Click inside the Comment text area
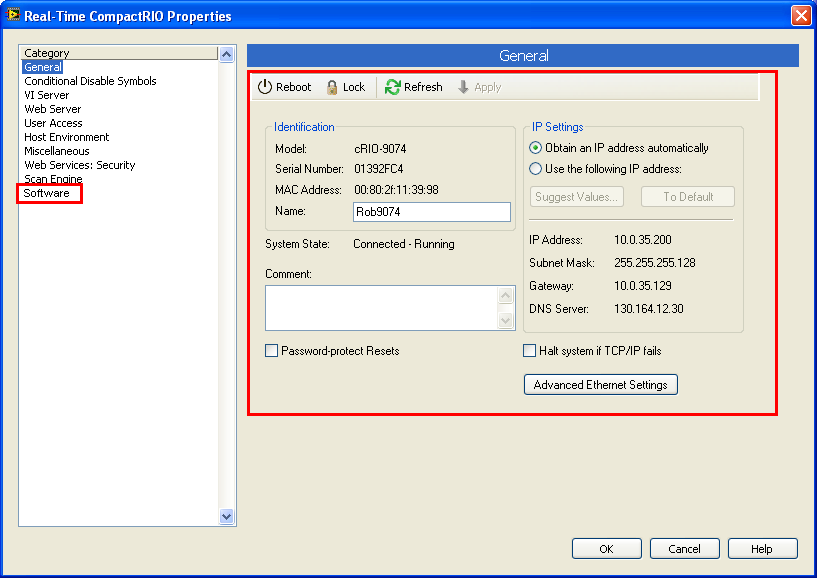Screen dimensions: 817x578 coord(380,308)
